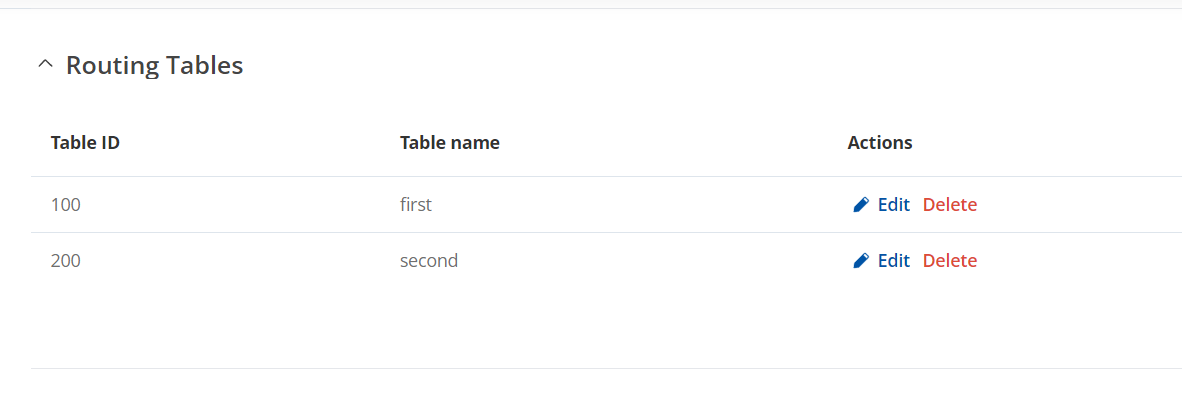Click empty space right of first row's Delete
1182x410 pixels.
click(1078, 205)
